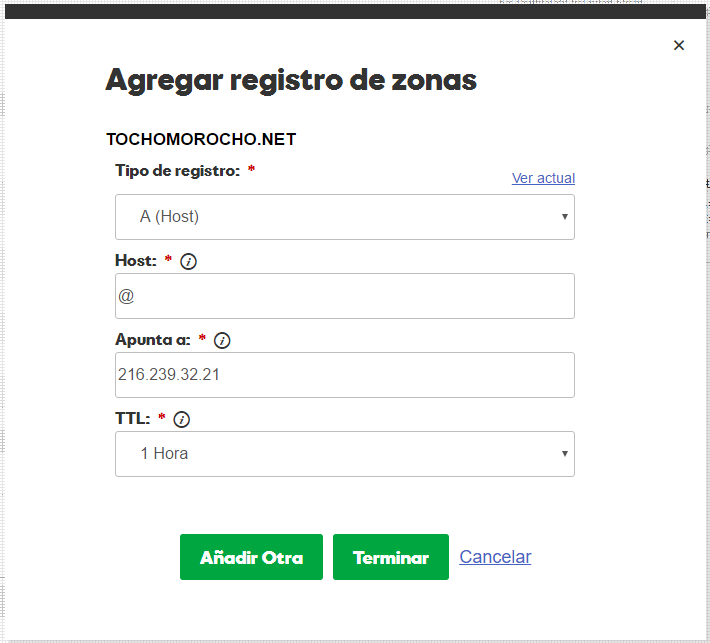Viewport: 710px width, 643px height.
Task: Click the Apunta a info icon
Action: (x=222, y=341)
